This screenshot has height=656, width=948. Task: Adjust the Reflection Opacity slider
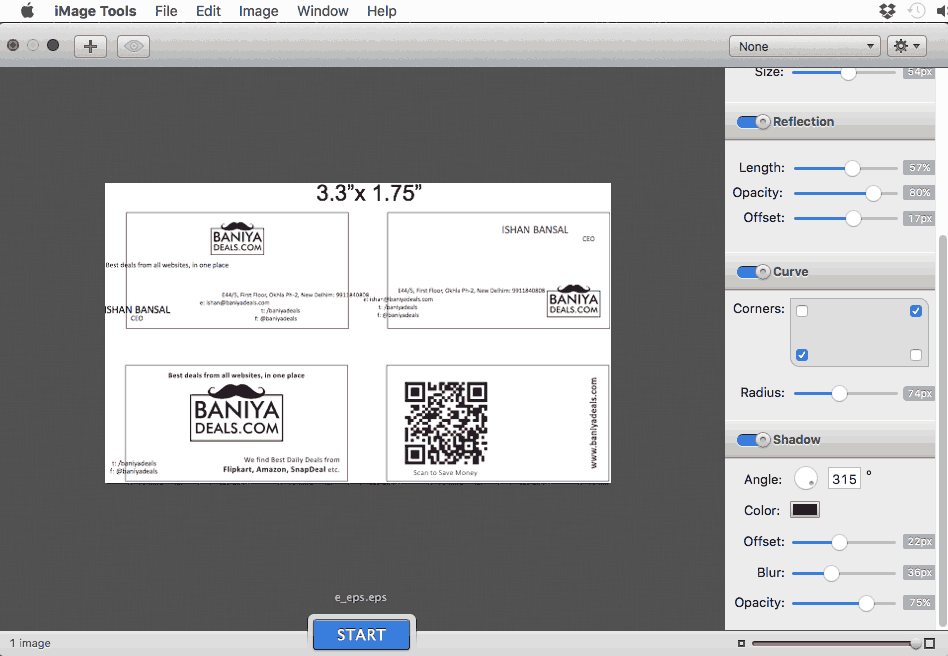tap(845, 193)
